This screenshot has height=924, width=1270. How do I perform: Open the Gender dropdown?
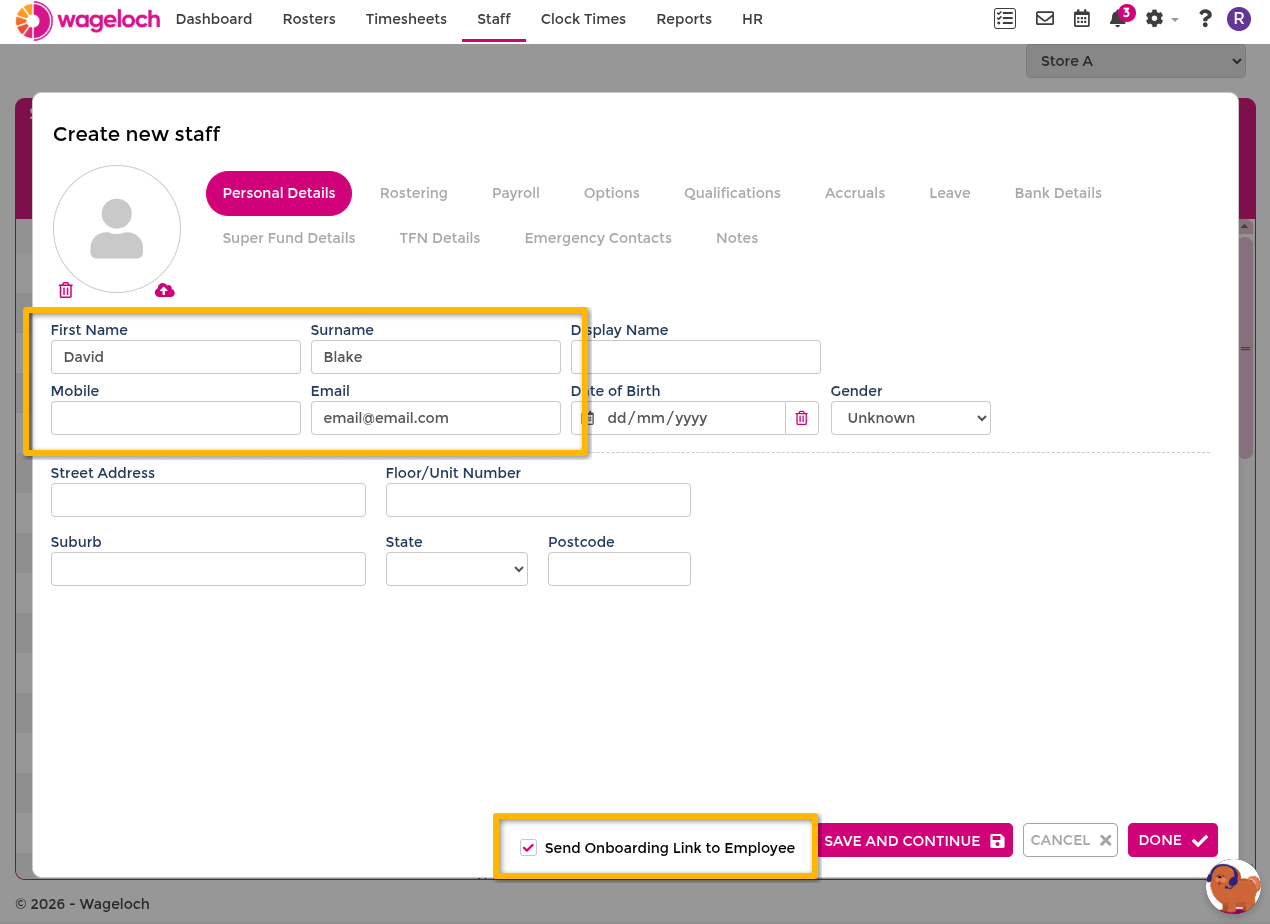coord(911,418)
